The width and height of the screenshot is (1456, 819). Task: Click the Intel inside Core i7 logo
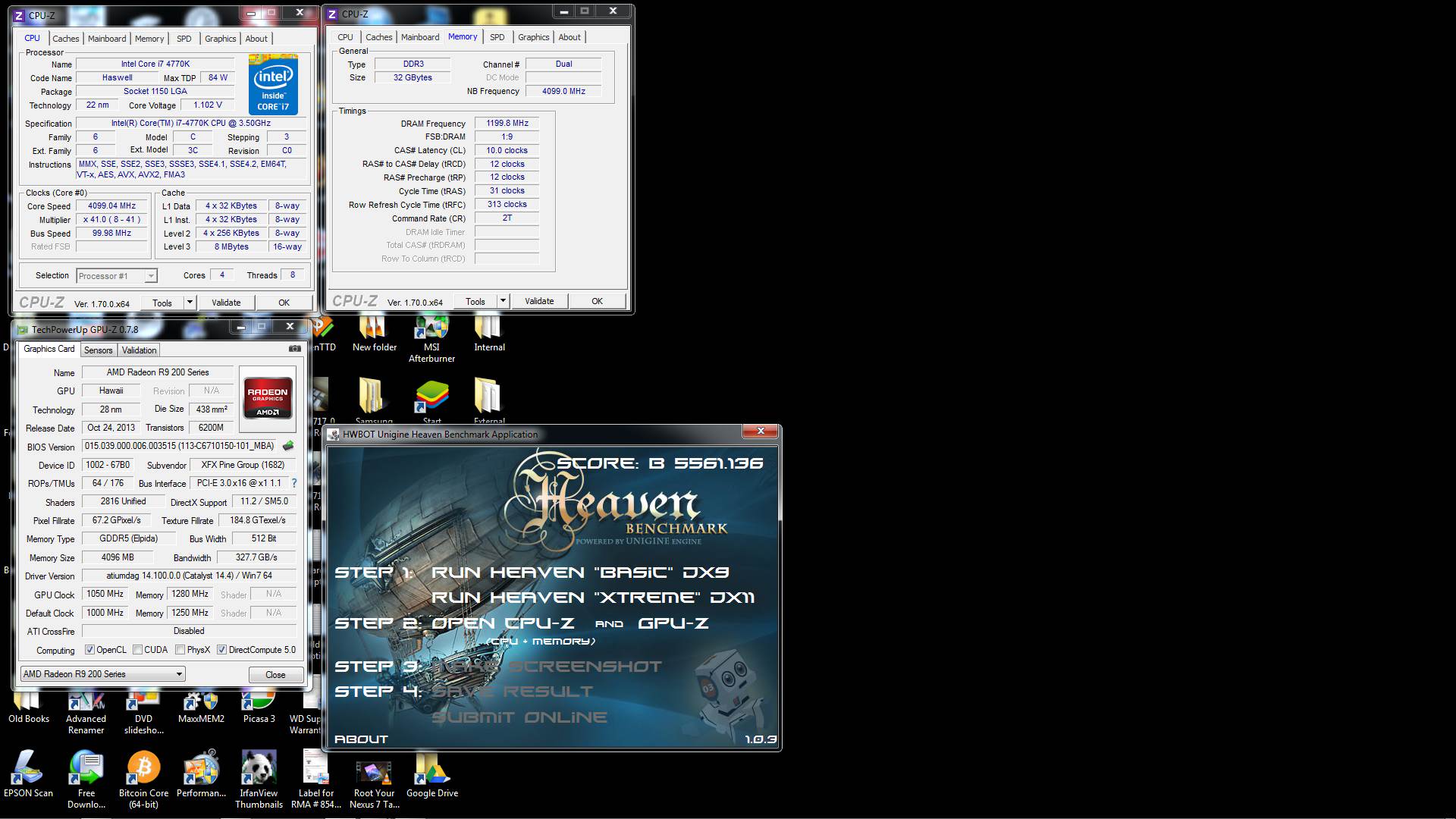(273, 84)
